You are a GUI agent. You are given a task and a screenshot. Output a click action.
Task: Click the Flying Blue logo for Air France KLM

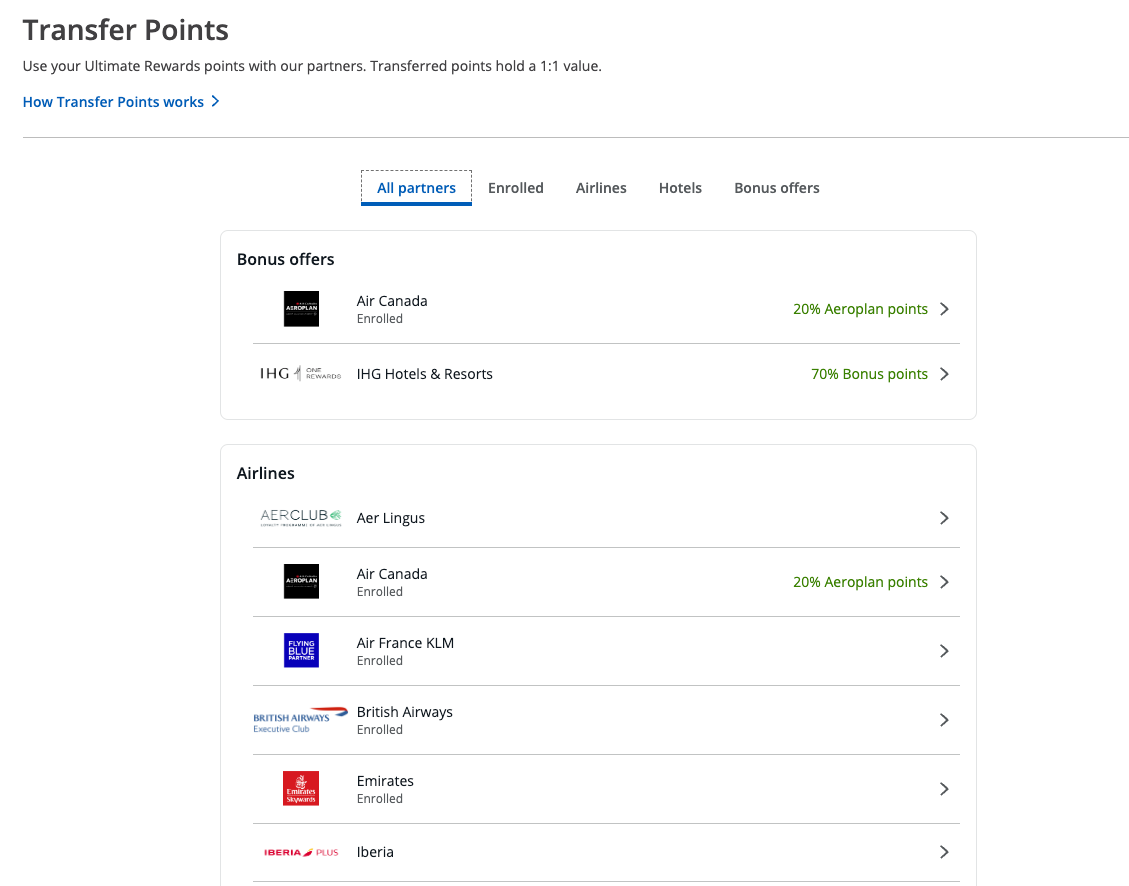pos(301,650)
